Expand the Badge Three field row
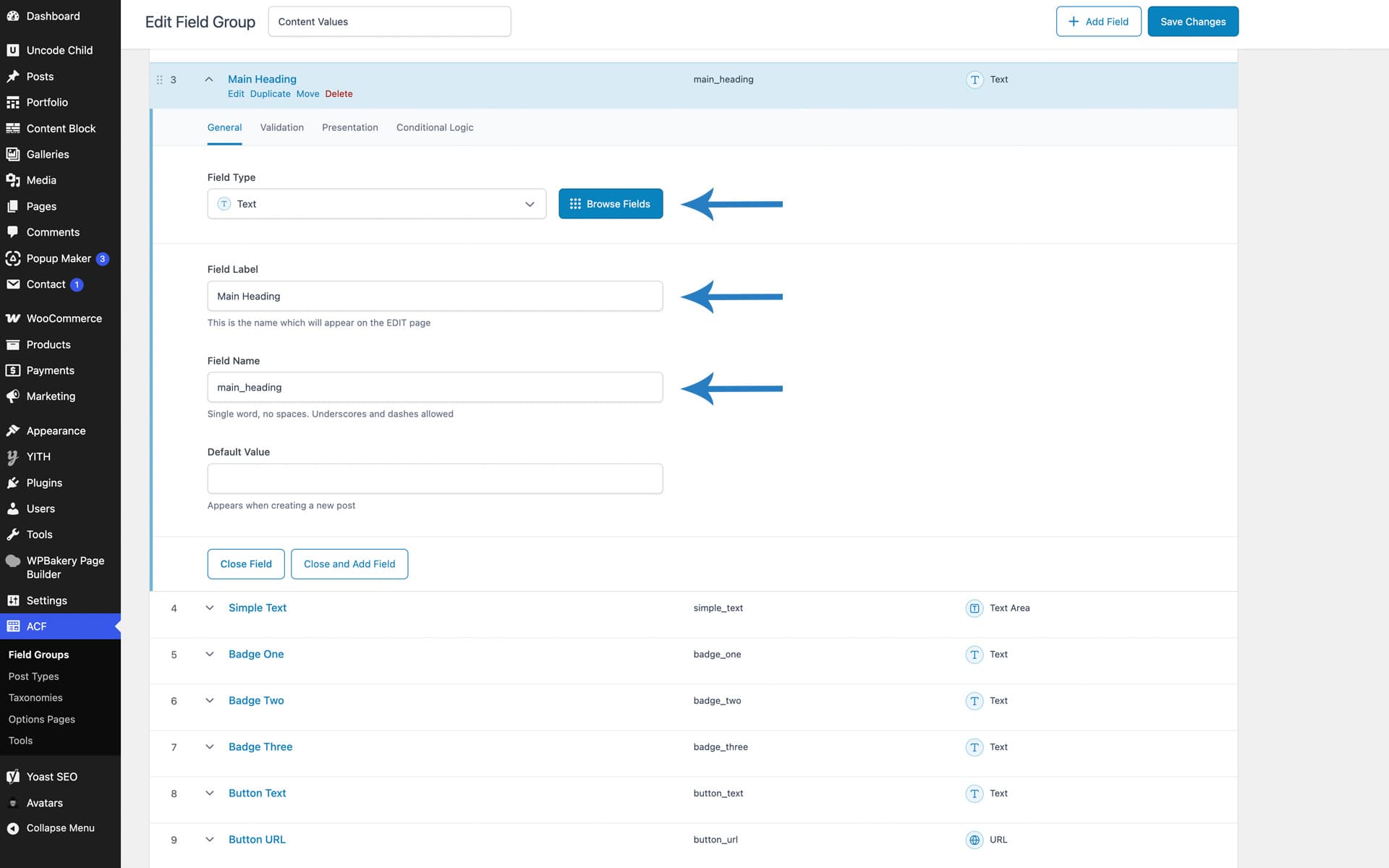The width and height of the screenshot is (1389, 868). coord(210,746)
